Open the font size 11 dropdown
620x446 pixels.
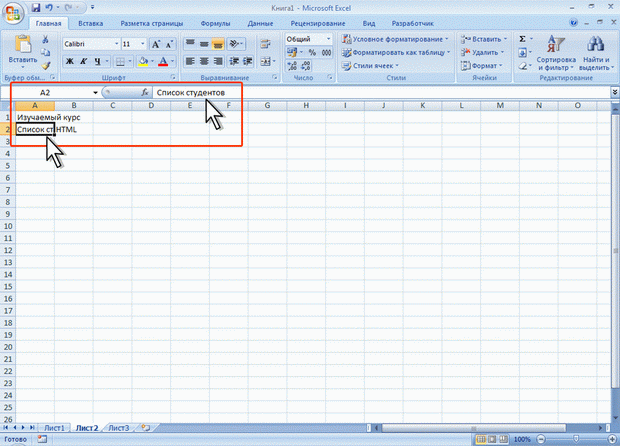point(143,44)
